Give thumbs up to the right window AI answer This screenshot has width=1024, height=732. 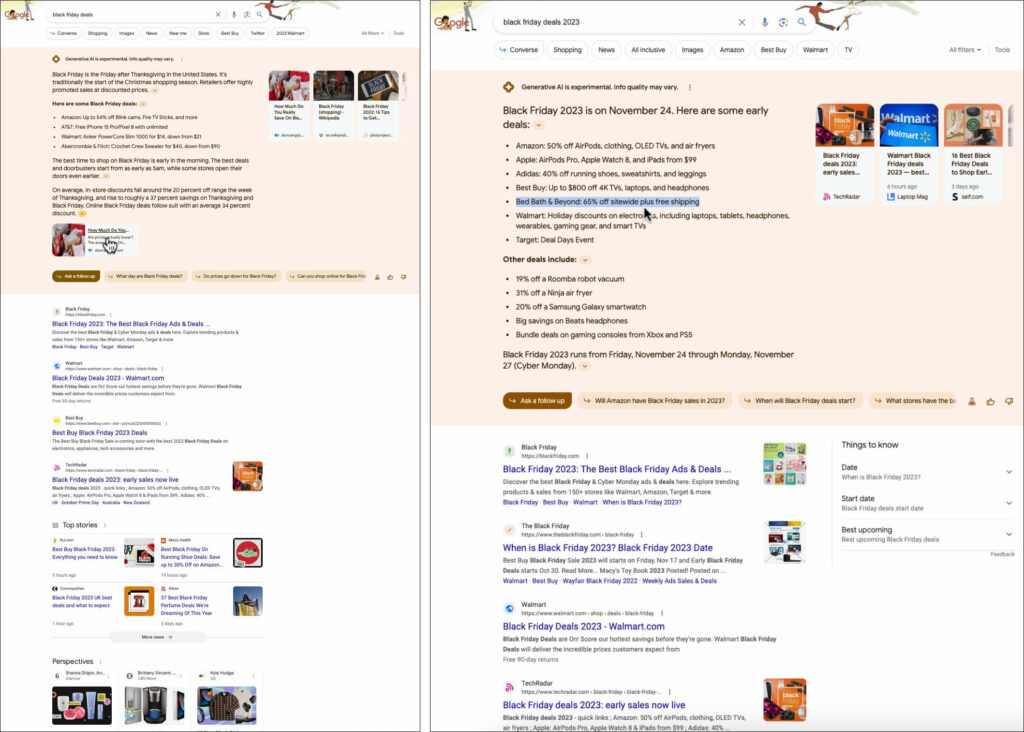[991, 401]
